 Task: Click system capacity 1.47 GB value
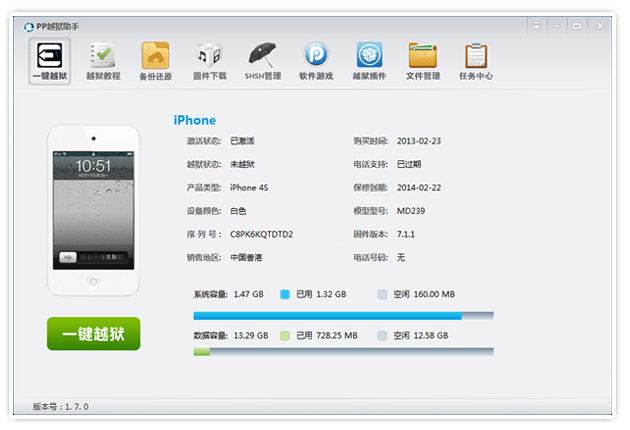coord(248,295)
